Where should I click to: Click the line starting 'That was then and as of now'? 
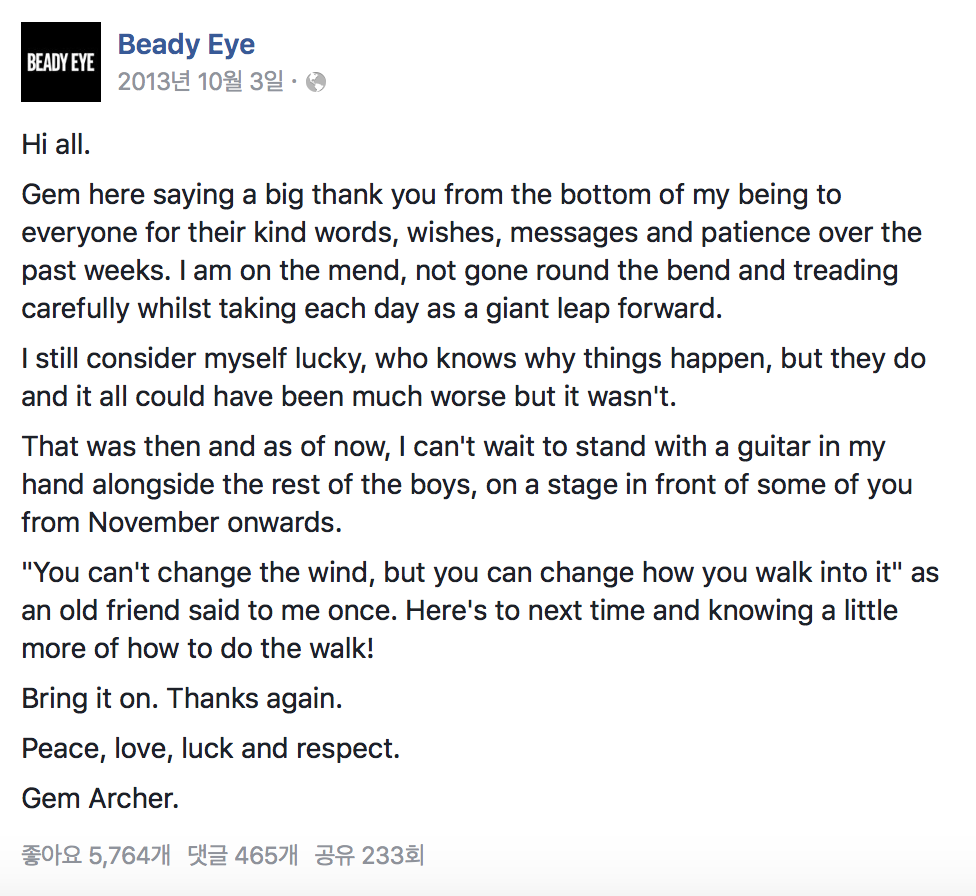pos(453,446)
